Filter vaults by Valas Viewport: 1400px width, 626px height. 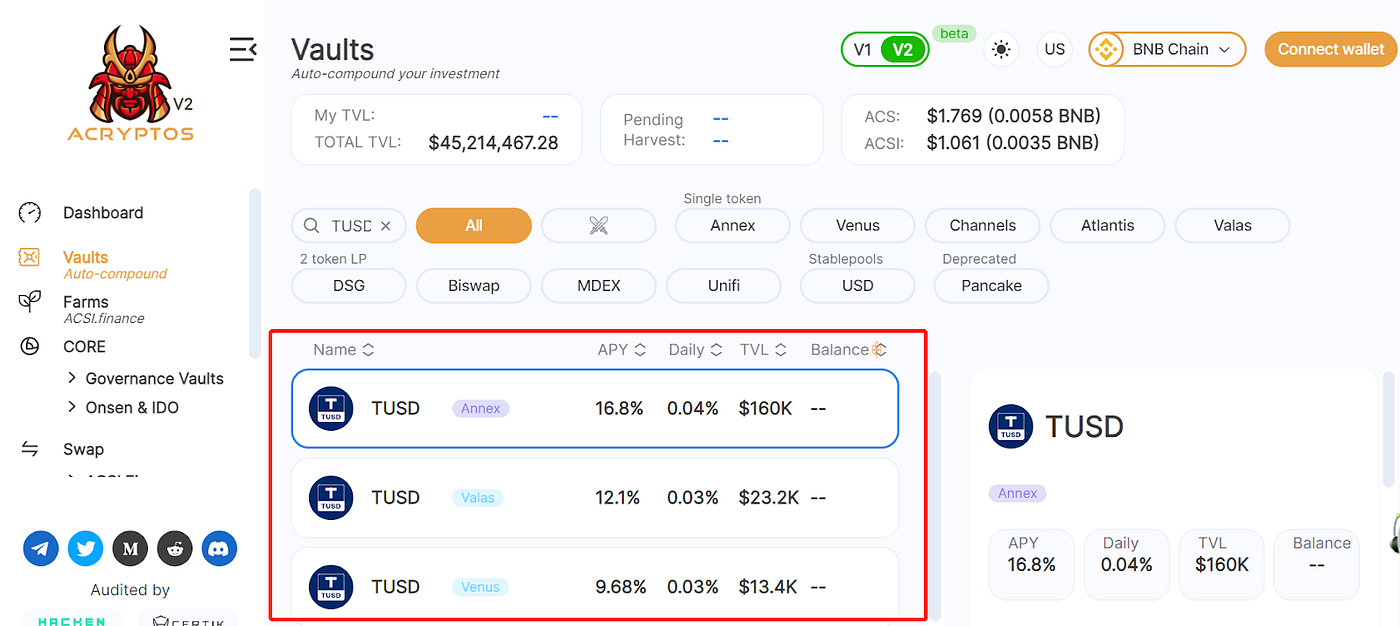(x=1233, y=226)
